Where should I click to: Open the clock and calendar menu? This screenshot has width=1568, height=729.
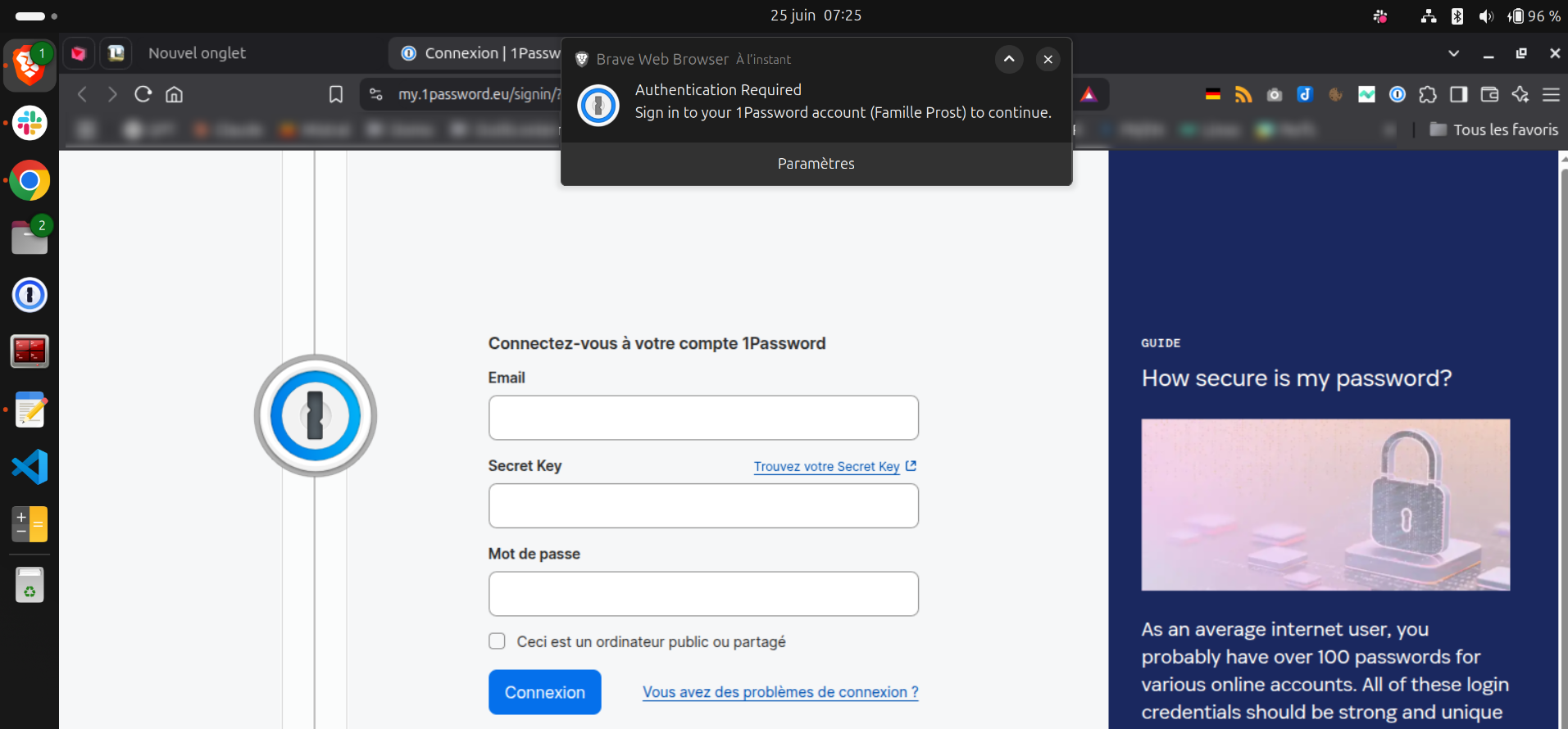816,16
